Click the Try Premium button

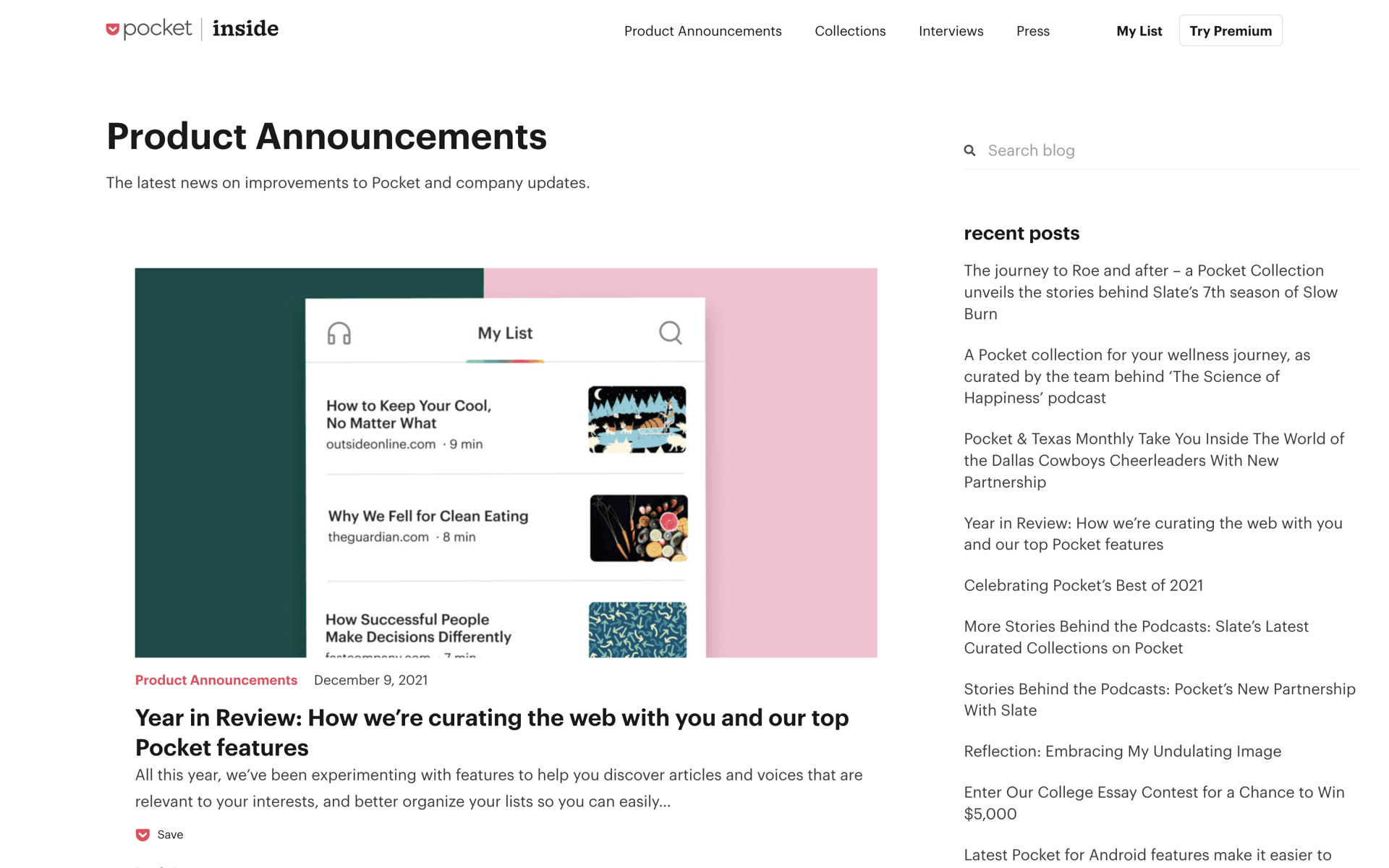coord(1231,30)
